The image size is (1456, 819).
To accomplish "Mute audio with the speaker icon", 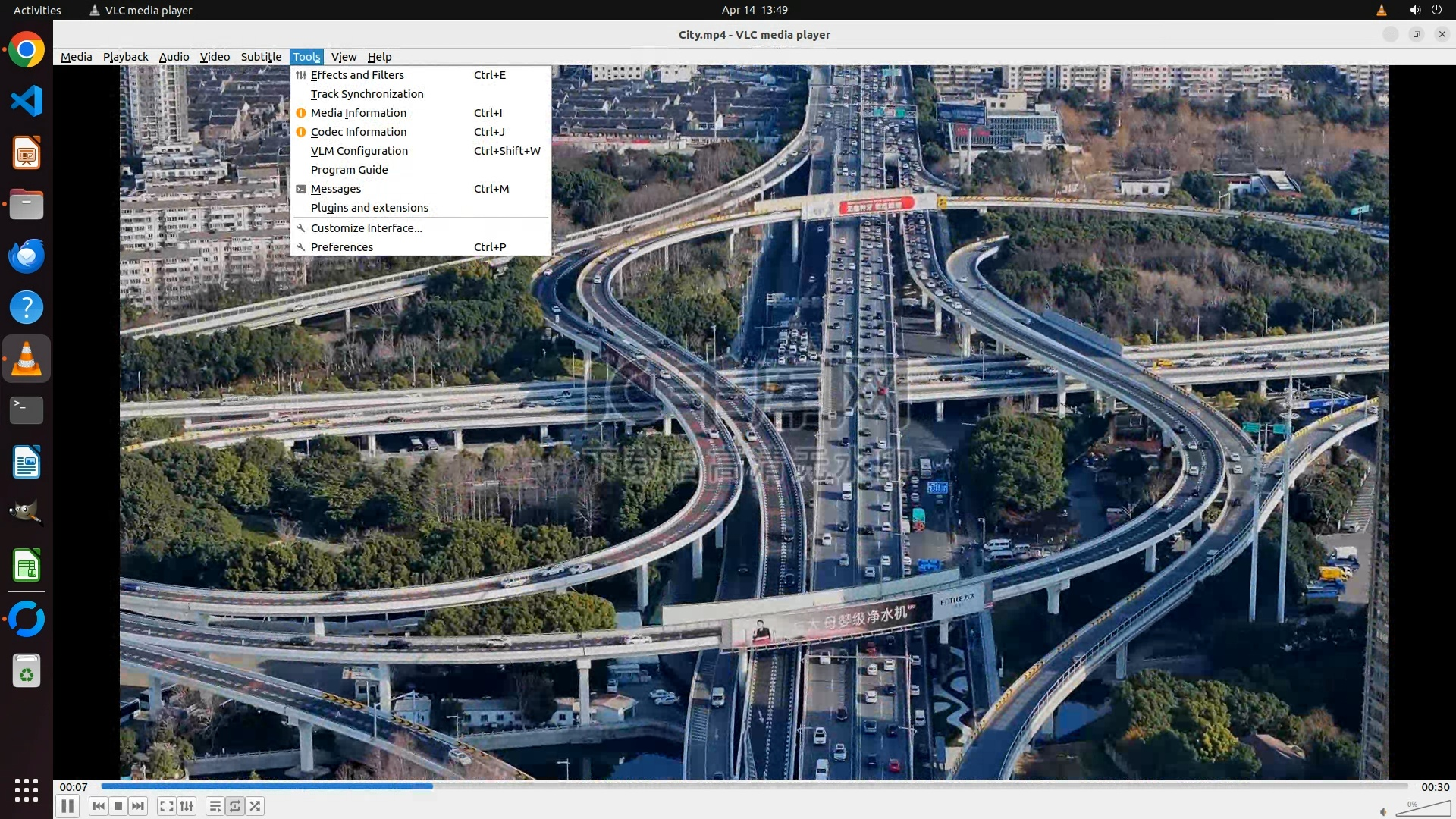I will (1383, 811).
